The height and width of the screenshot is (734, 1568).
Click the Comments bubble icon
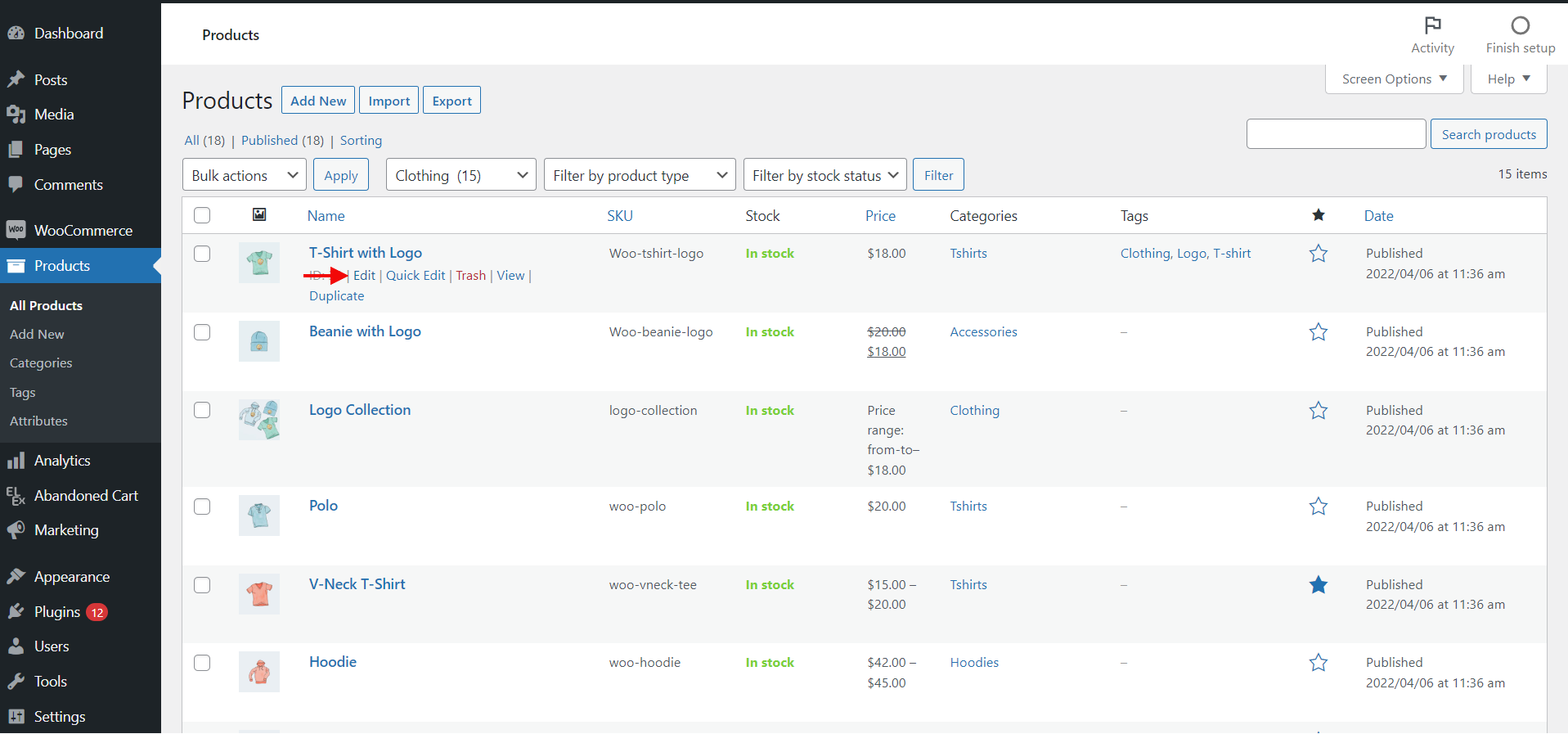pos(16,185)
